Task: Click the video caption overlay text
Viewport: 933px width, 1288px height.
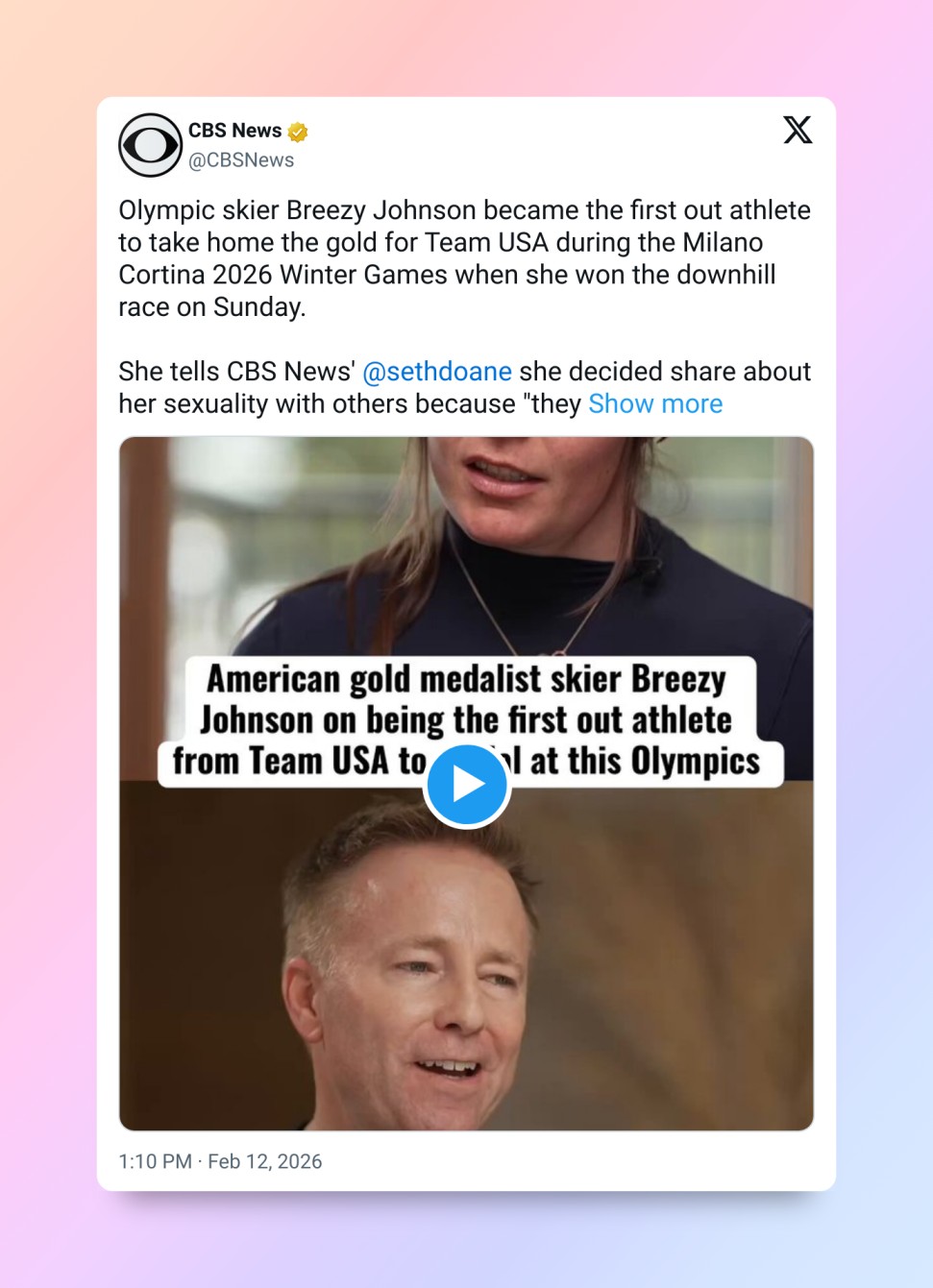Action: [x=467, y=720]
